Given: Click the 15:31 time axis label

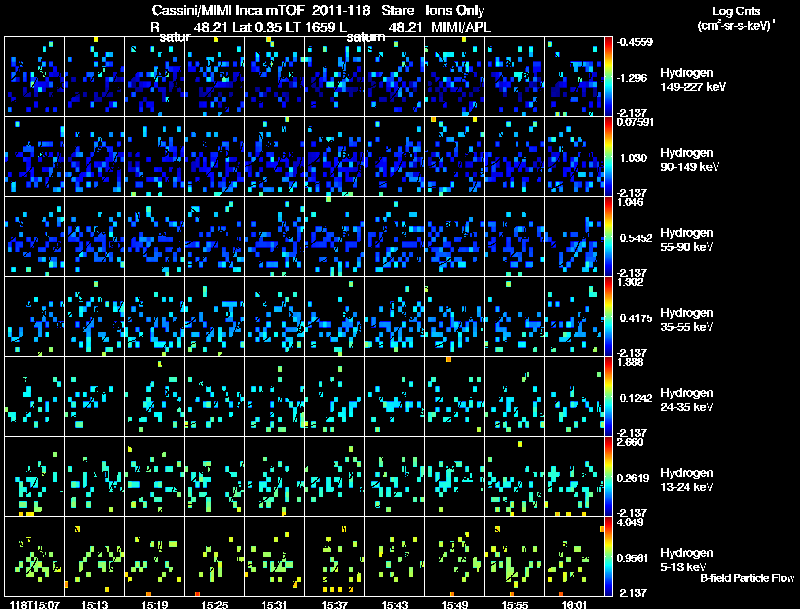Looking at the screenshot, I should [274, 605].
